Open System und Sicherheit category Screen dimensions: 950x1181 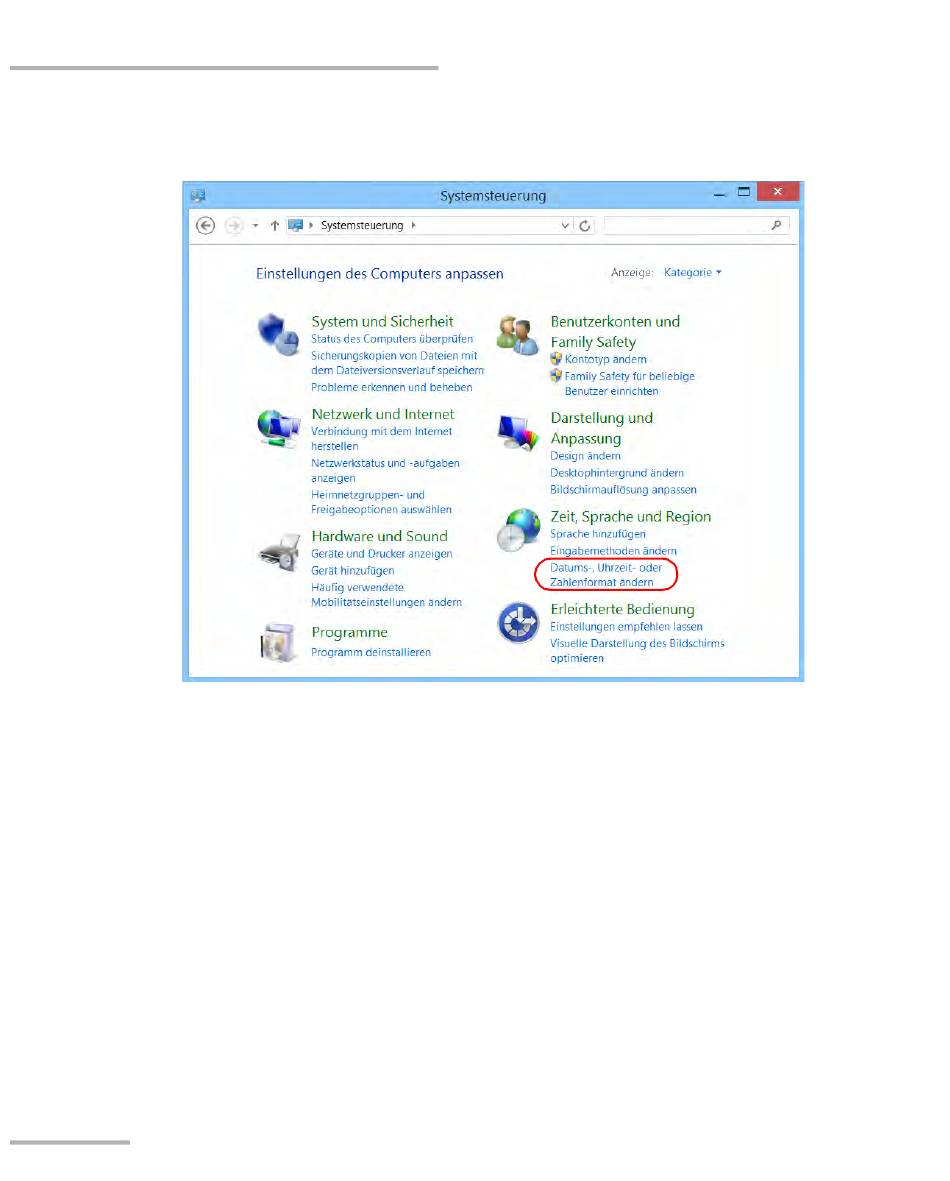pos(382,322)
